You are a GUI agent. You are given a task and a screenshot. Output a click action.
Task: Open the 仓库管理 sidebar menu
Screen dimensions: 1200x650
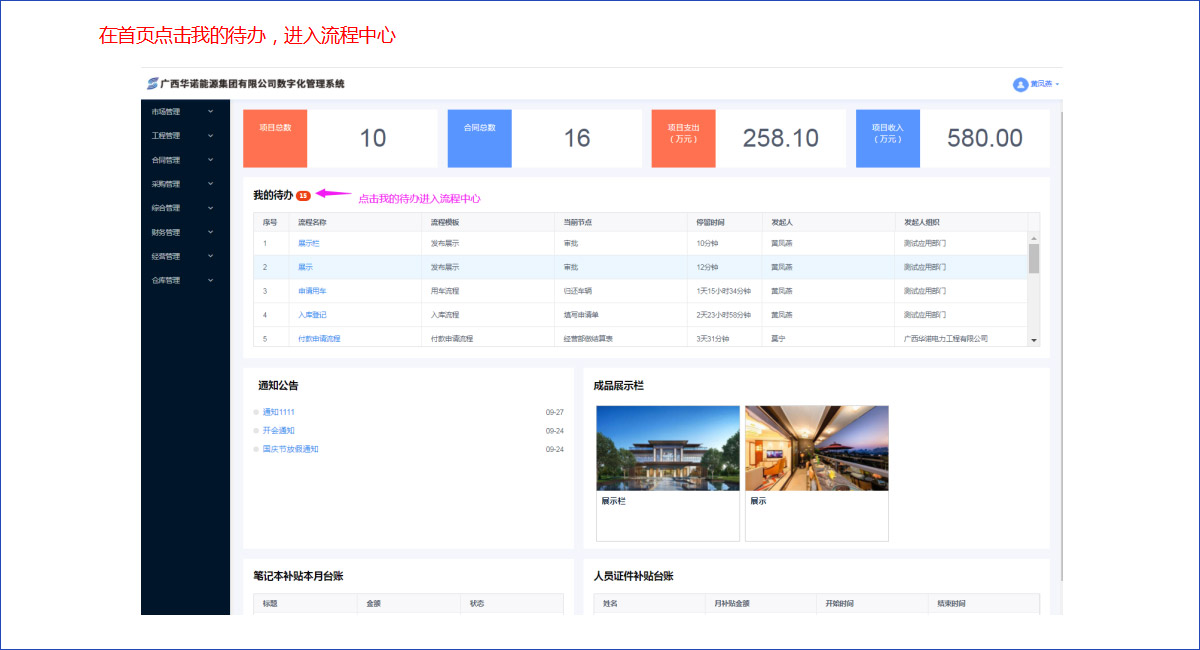click(x=183, y=280)
